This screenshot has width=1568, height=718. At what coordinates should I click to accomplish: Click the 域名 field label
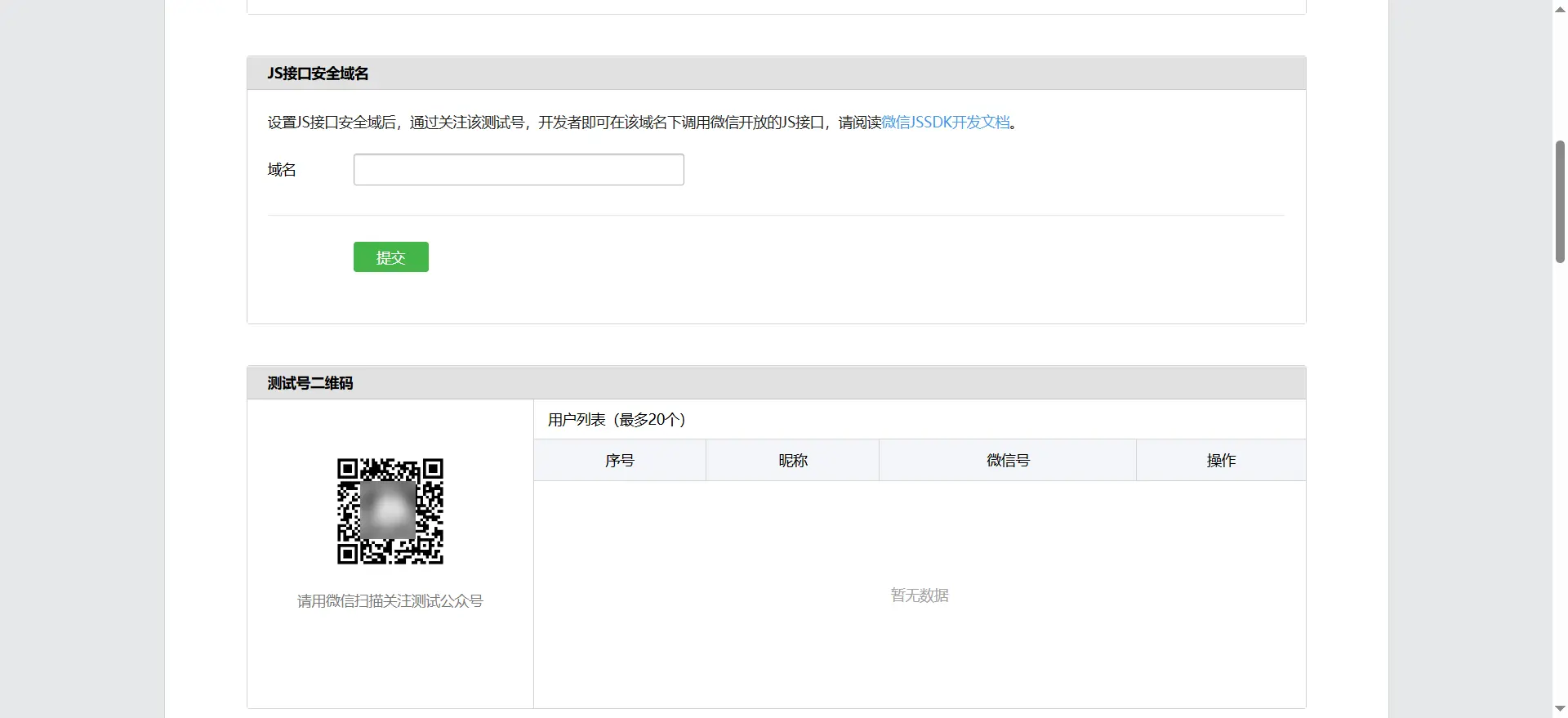coord(282,170)
